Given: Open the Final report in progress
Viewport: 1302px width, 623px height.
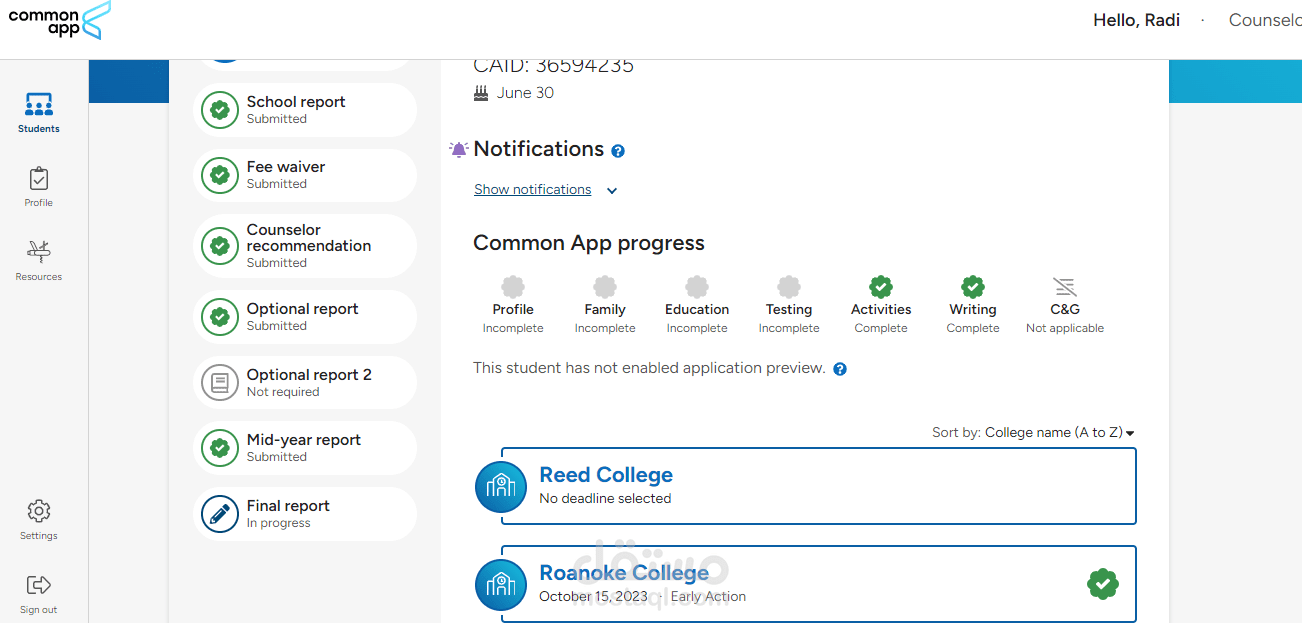Looking at the screenshot, I should point(305,514).
